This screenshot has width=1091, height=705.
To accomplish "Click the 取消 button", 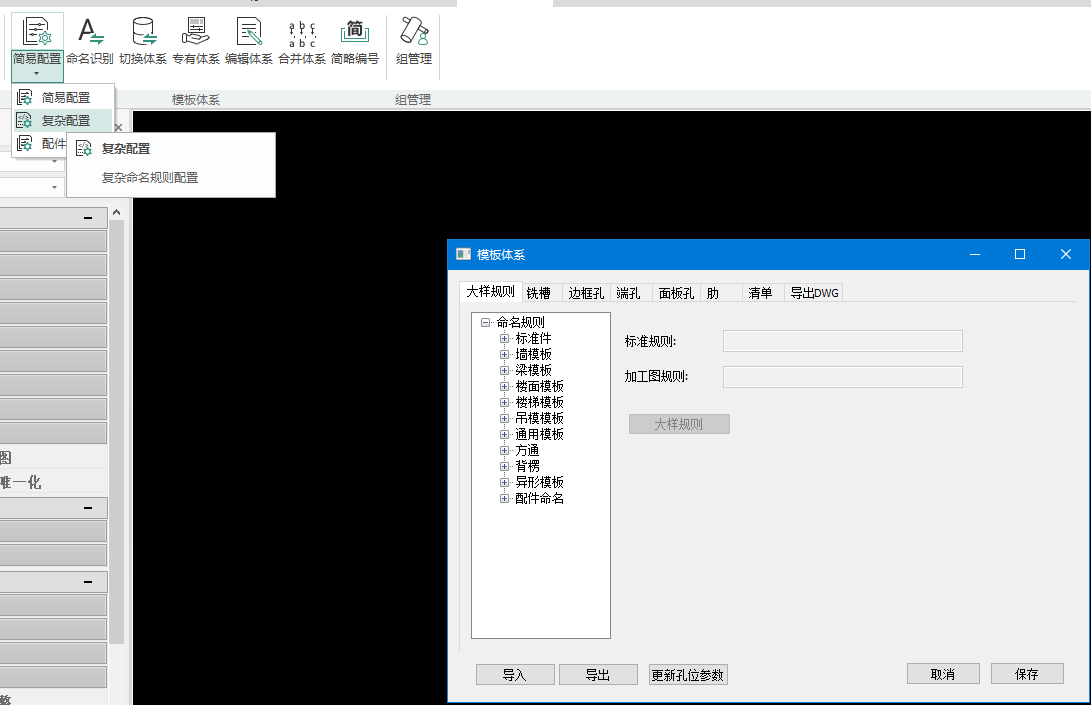I will click(x=943, y=674).
